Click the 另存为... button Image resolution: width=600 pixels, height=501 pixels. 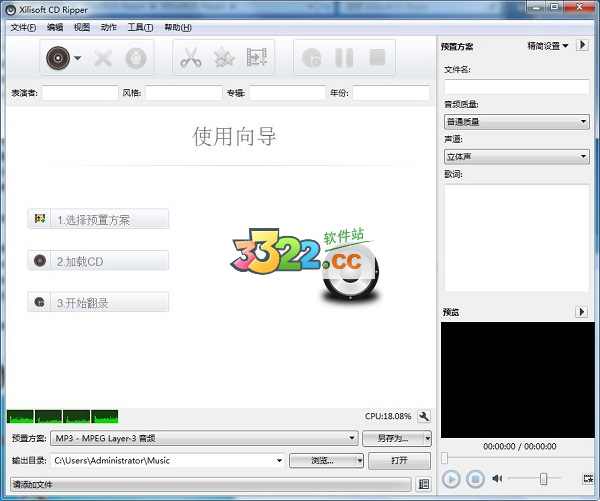pyautogui.click(x=393, y=438)
